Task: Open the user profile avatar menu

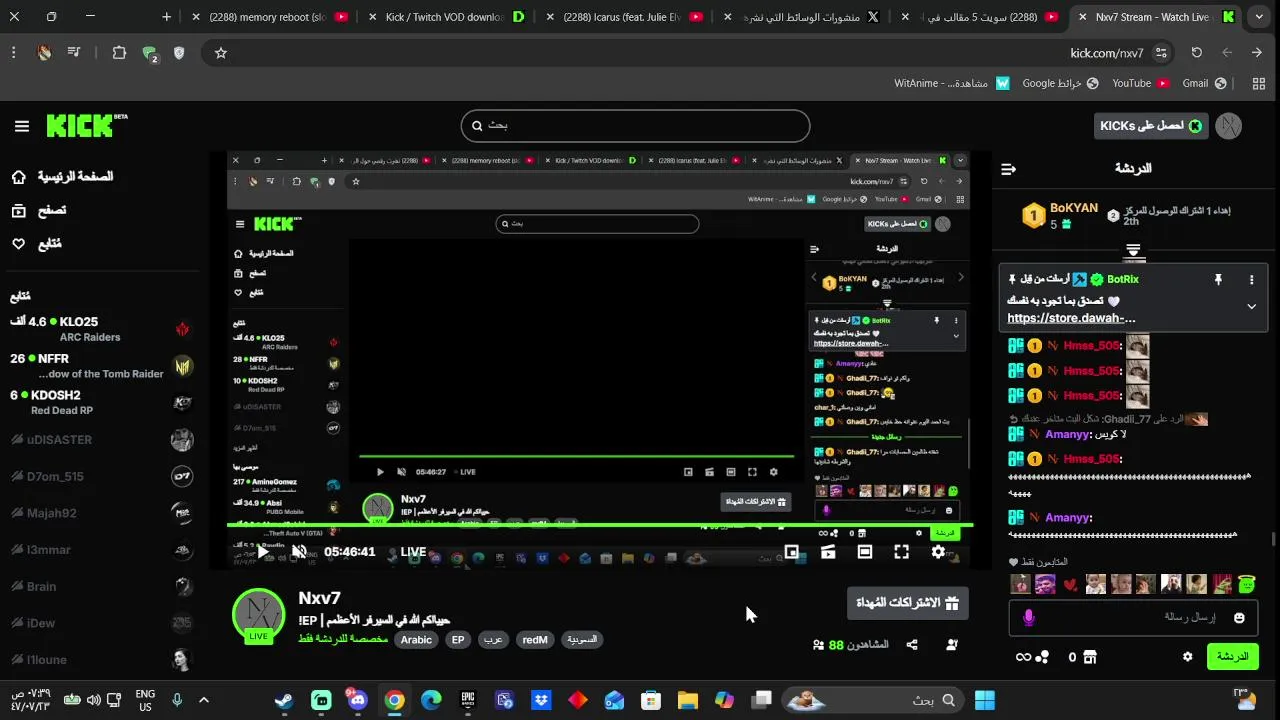Action: click(1228, 126)
